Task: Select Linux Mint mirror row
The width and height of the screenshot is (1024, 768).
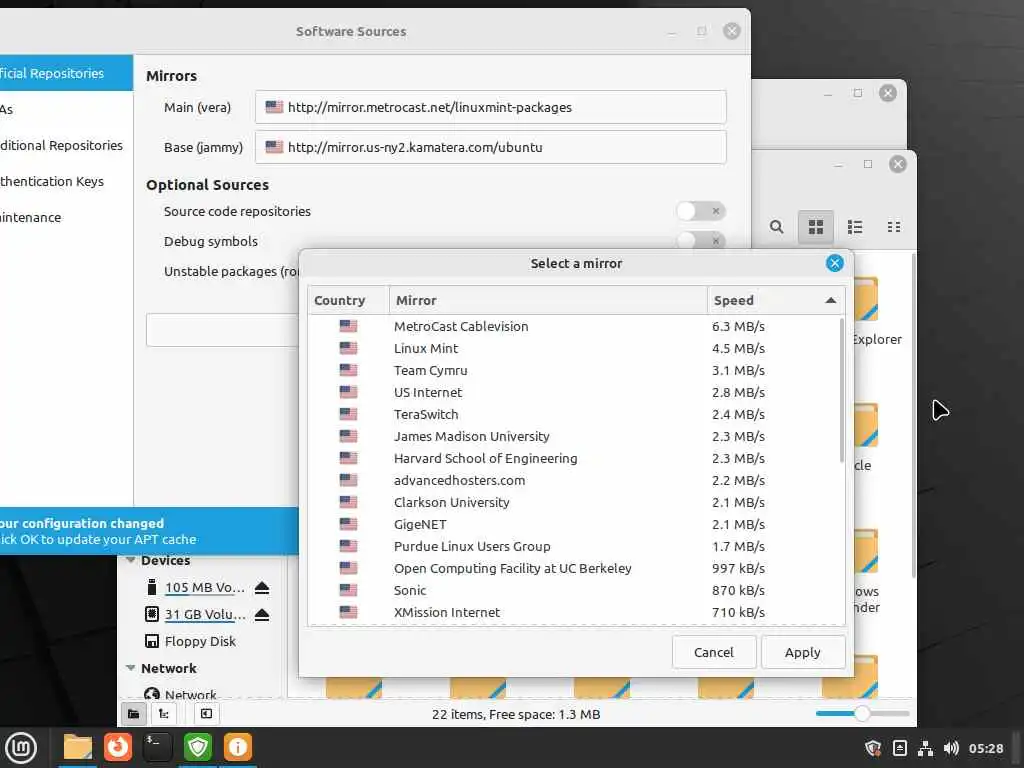Action: (x=573, y=348)
